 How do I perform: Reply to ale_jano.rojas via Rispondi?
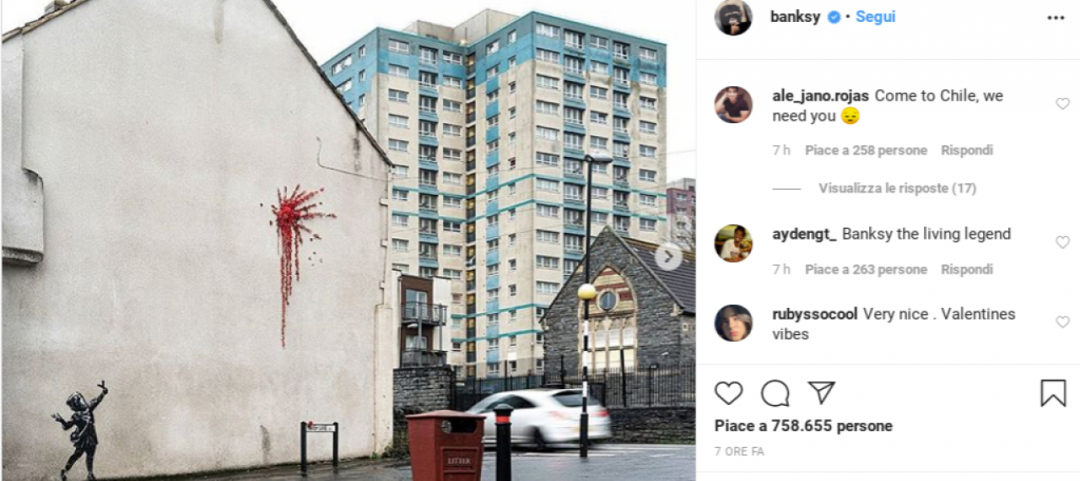[967, 150]
